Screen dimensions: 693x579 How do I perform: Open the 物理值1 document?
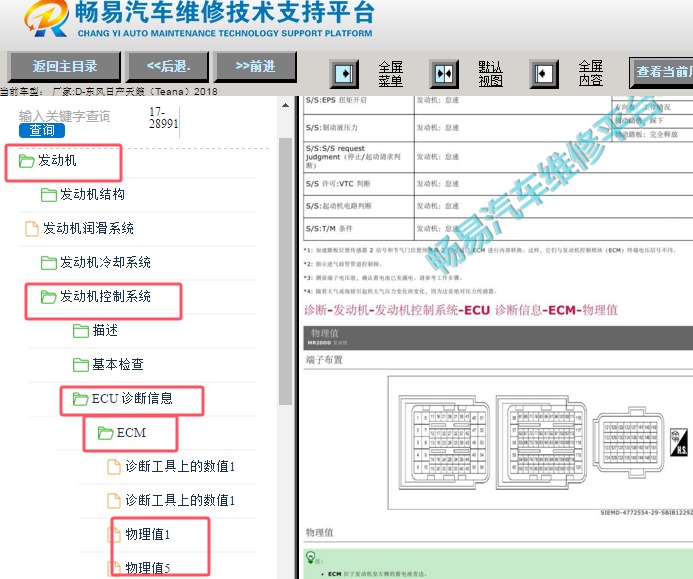(x=148, y=534)
